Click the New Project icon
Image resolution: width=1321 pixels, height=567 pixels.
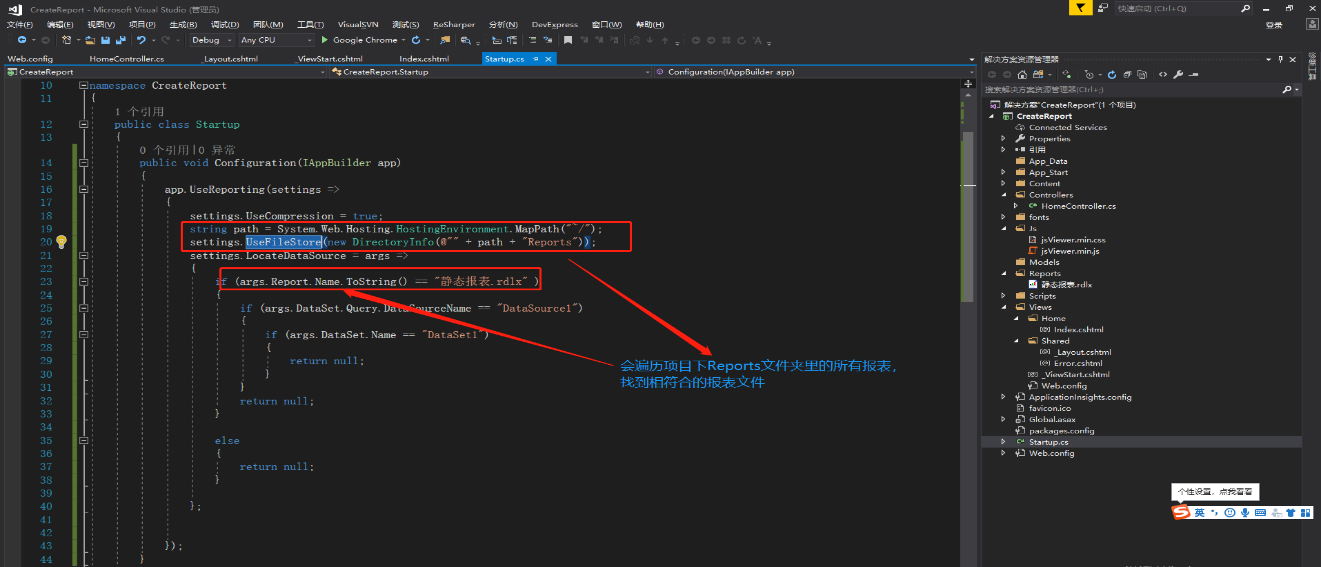click(x=66, y=40)
